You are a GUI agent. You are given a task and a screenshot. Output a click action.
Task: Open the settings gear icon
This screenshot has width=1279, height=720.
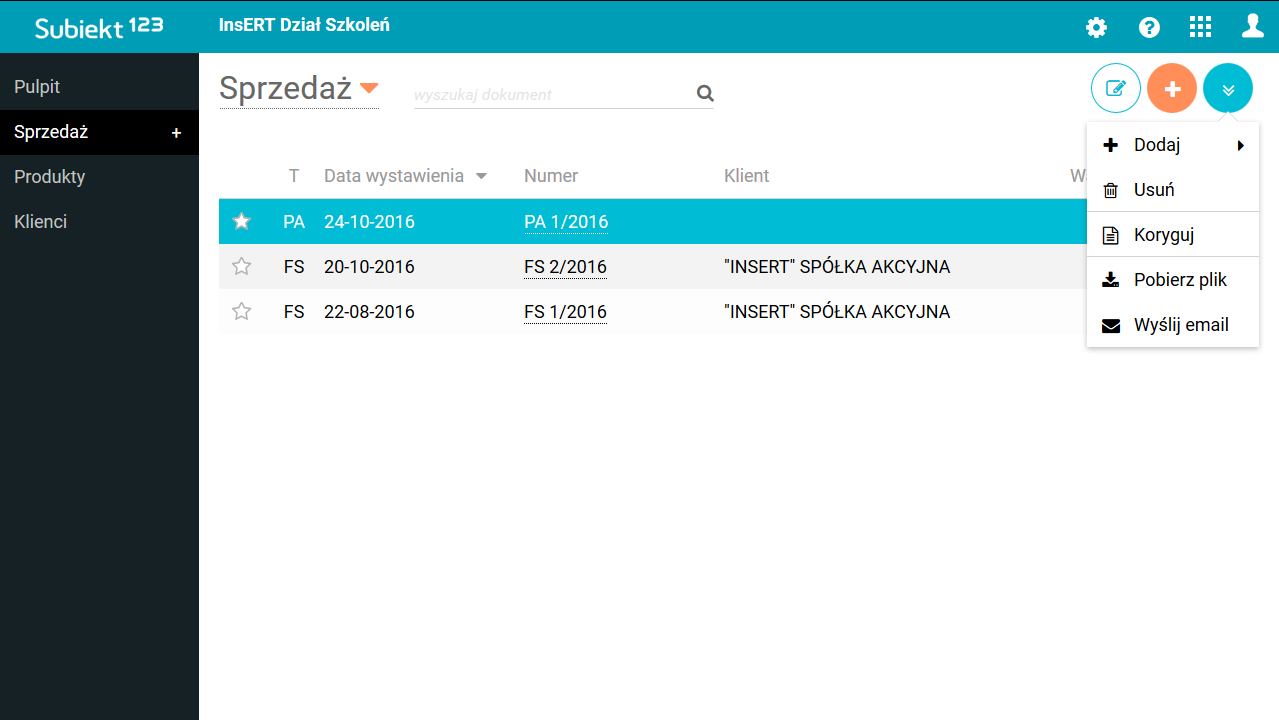[1096, 27]
